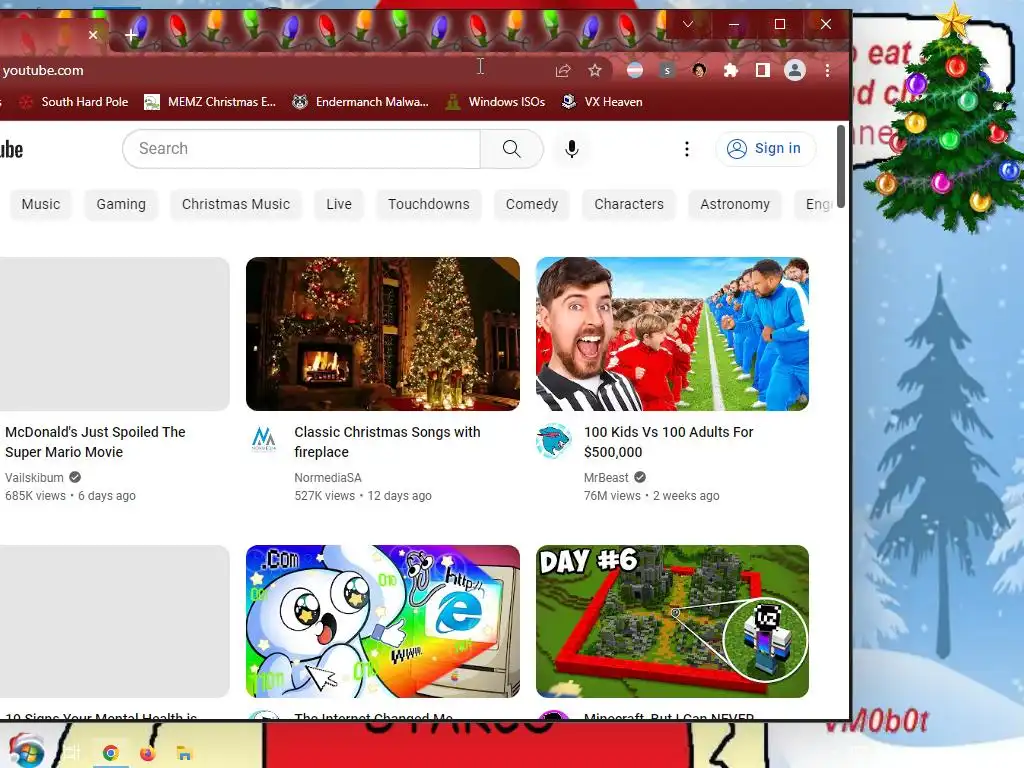Focus the YouTube search field

pyautogui.click(x=301, y=149)
